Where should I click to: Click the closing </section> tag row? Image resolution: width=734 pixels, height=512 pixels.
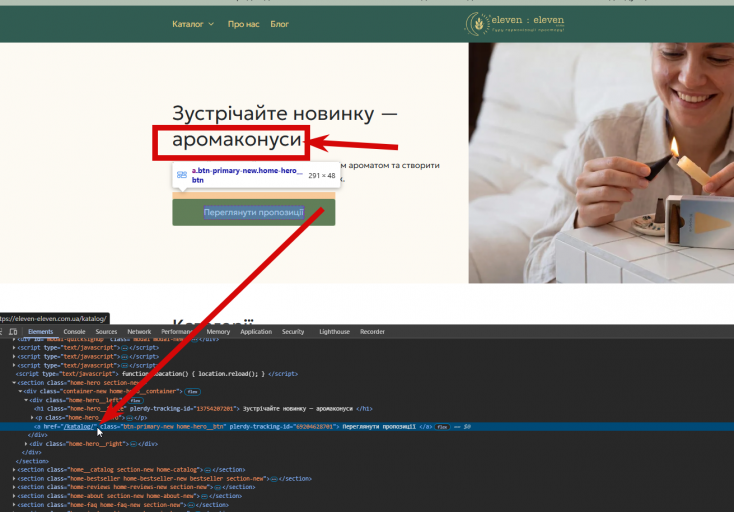(32, 461)
